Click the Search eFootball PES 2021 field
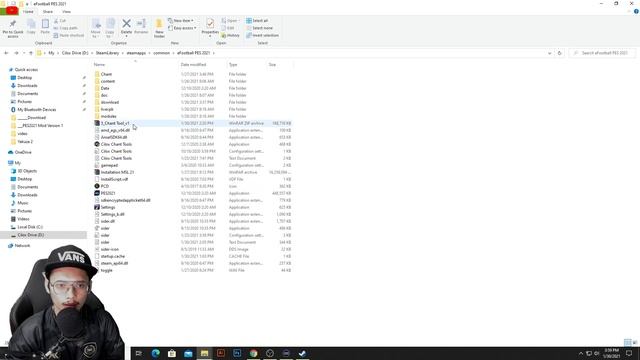 (x=602, y=53)
